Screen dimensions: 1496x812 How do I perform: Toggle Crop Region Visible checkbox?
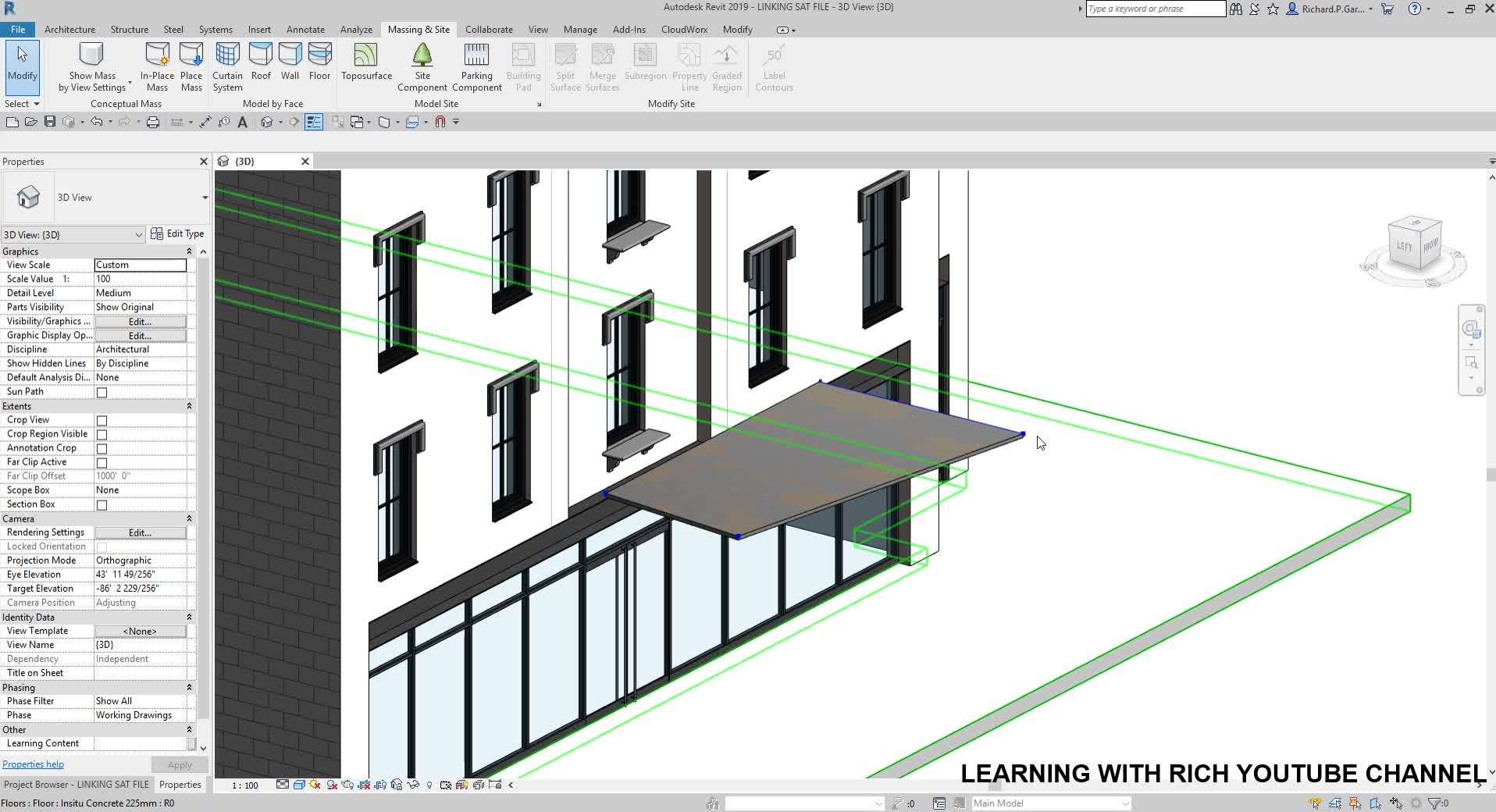click(x=102, y=434)
